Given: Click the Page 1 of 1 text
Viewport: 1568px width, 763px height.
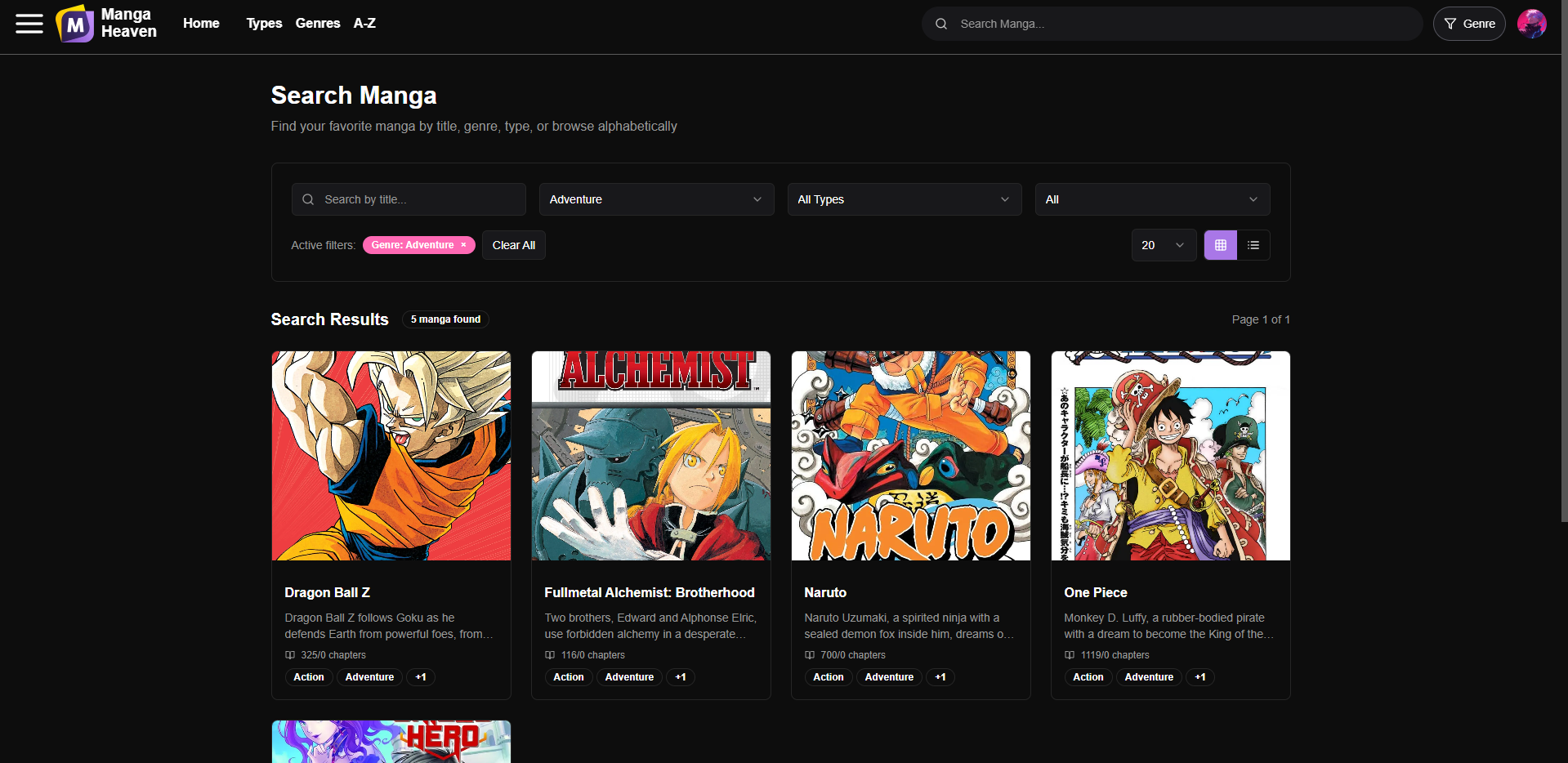Looking at the screenshot, I should point(1261,319).
